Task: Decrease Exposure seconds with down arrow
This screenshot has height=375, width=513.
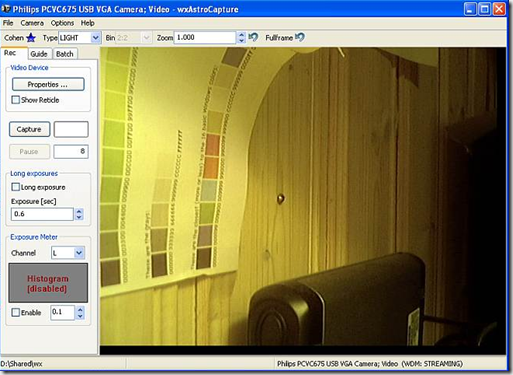Action: click(x=79, y=217)
